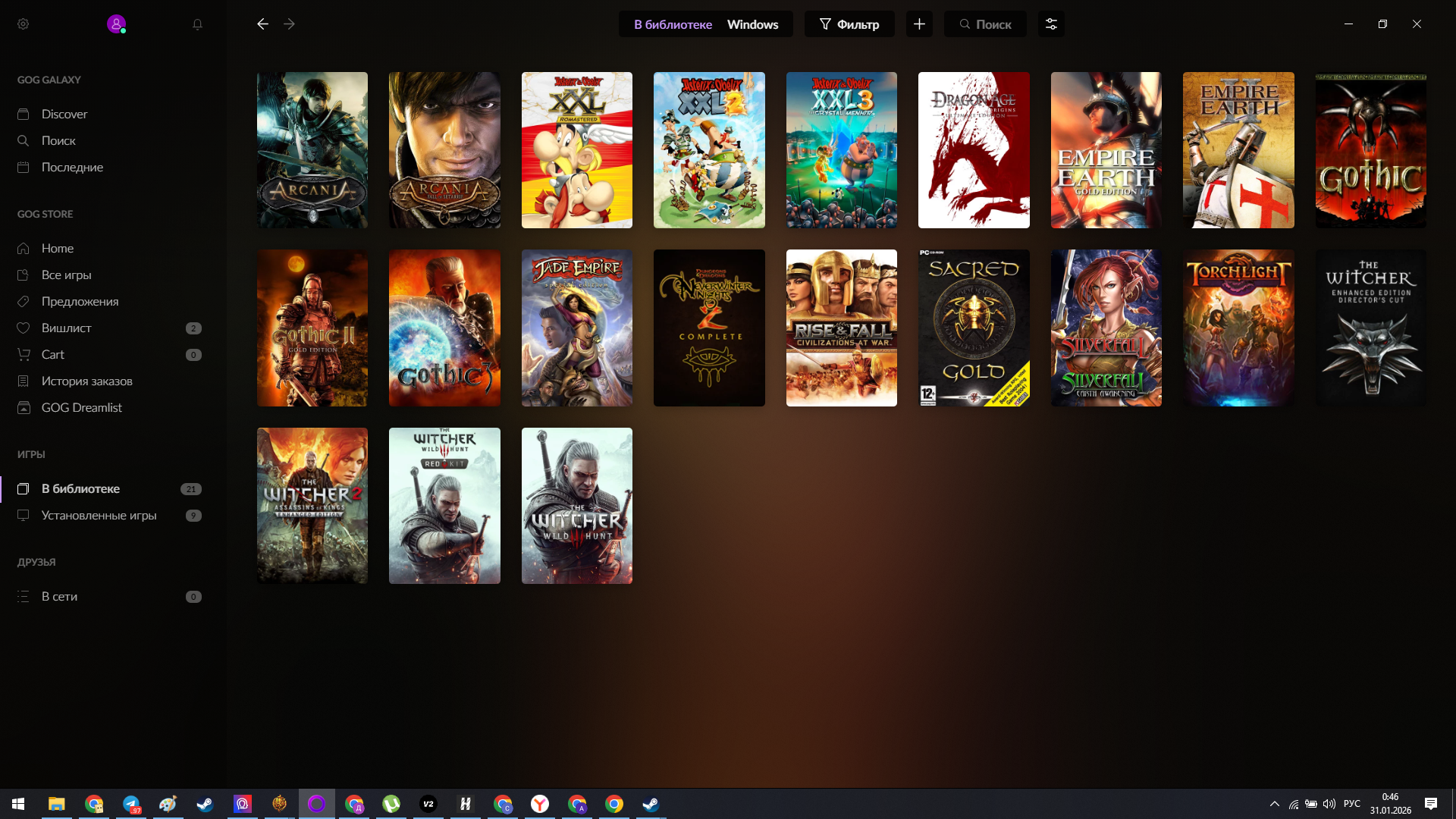Click the plus add button in toolbar
Screen dimensions: 1456x819
click(919, 24)
